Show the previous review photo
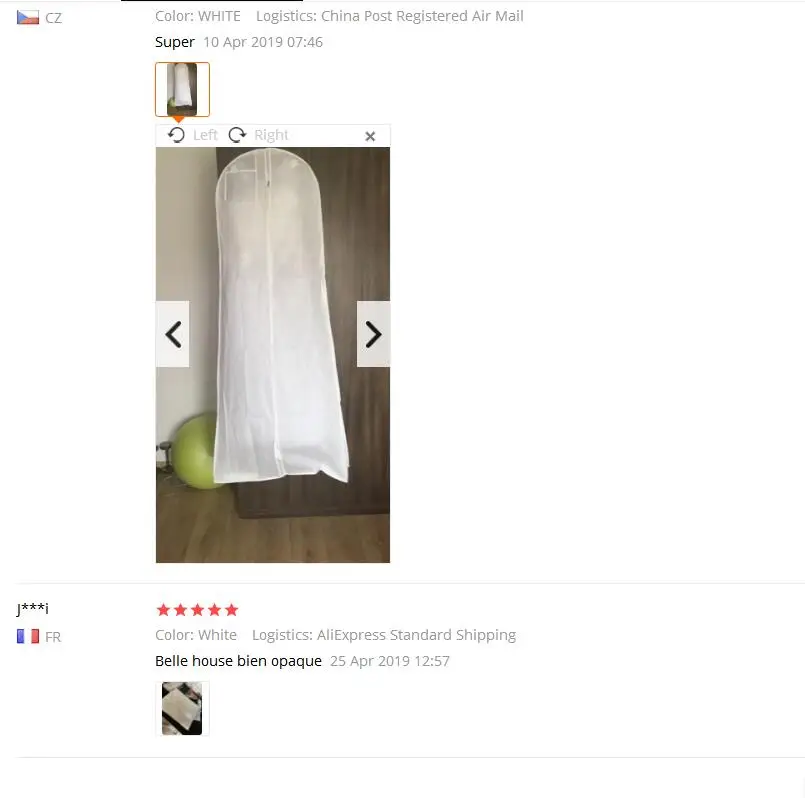This screenshot has height=798, width=805. [172, 334]
